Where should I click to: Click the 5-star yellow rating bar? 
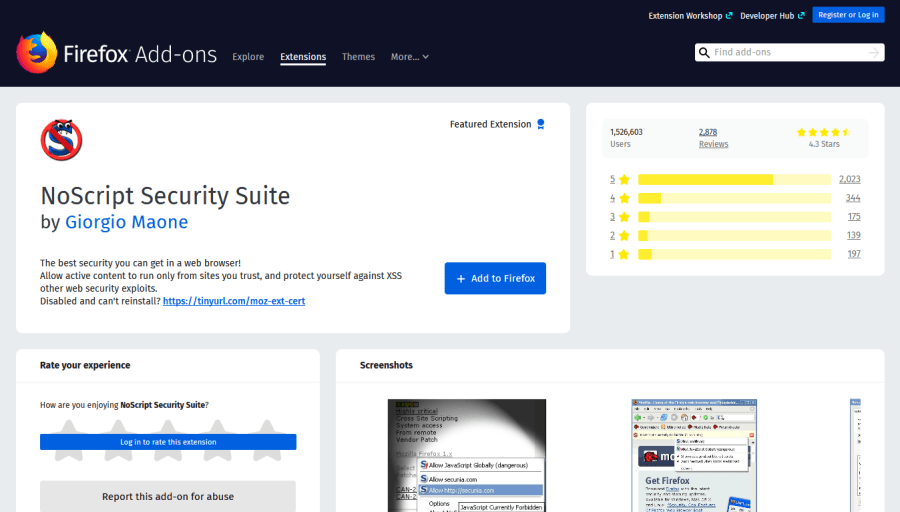pyautogui.click(x=734, y=180)
